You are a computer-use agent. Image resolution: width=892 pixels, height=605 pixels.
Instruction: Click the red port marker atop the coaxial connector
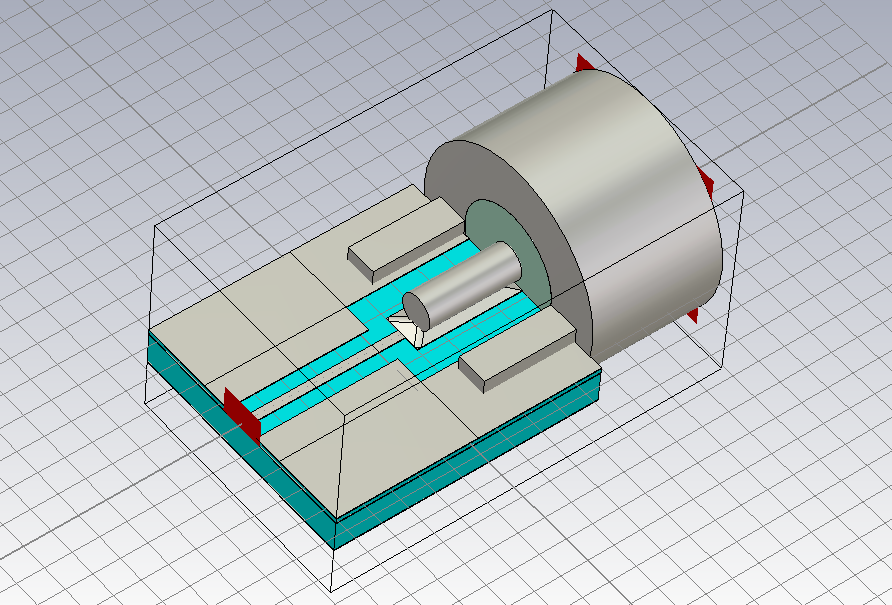pyautogui.click(x=584, y=65)
